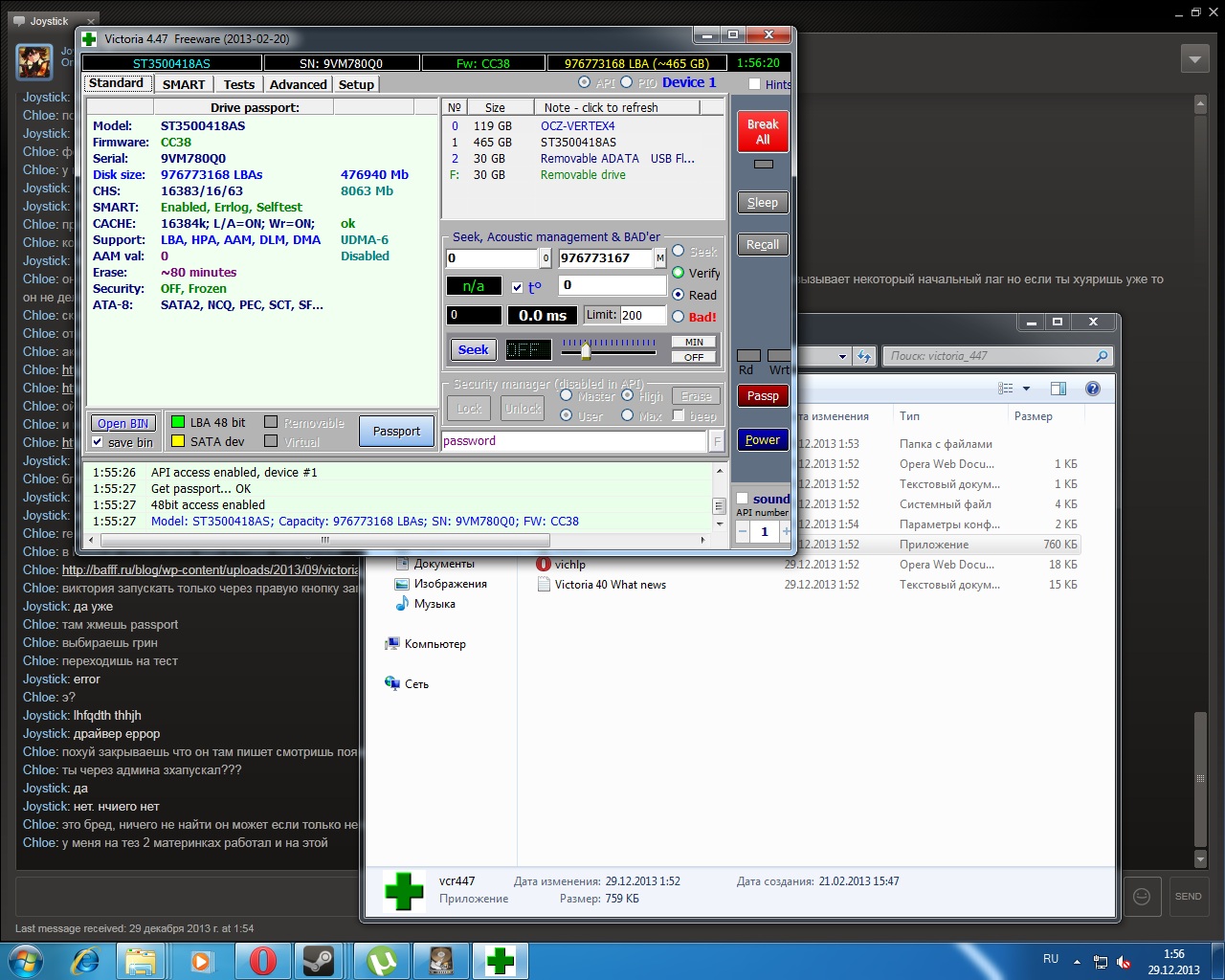Click the Passport button
This screenshot has width=1225, height=980.
pos(396,431)
